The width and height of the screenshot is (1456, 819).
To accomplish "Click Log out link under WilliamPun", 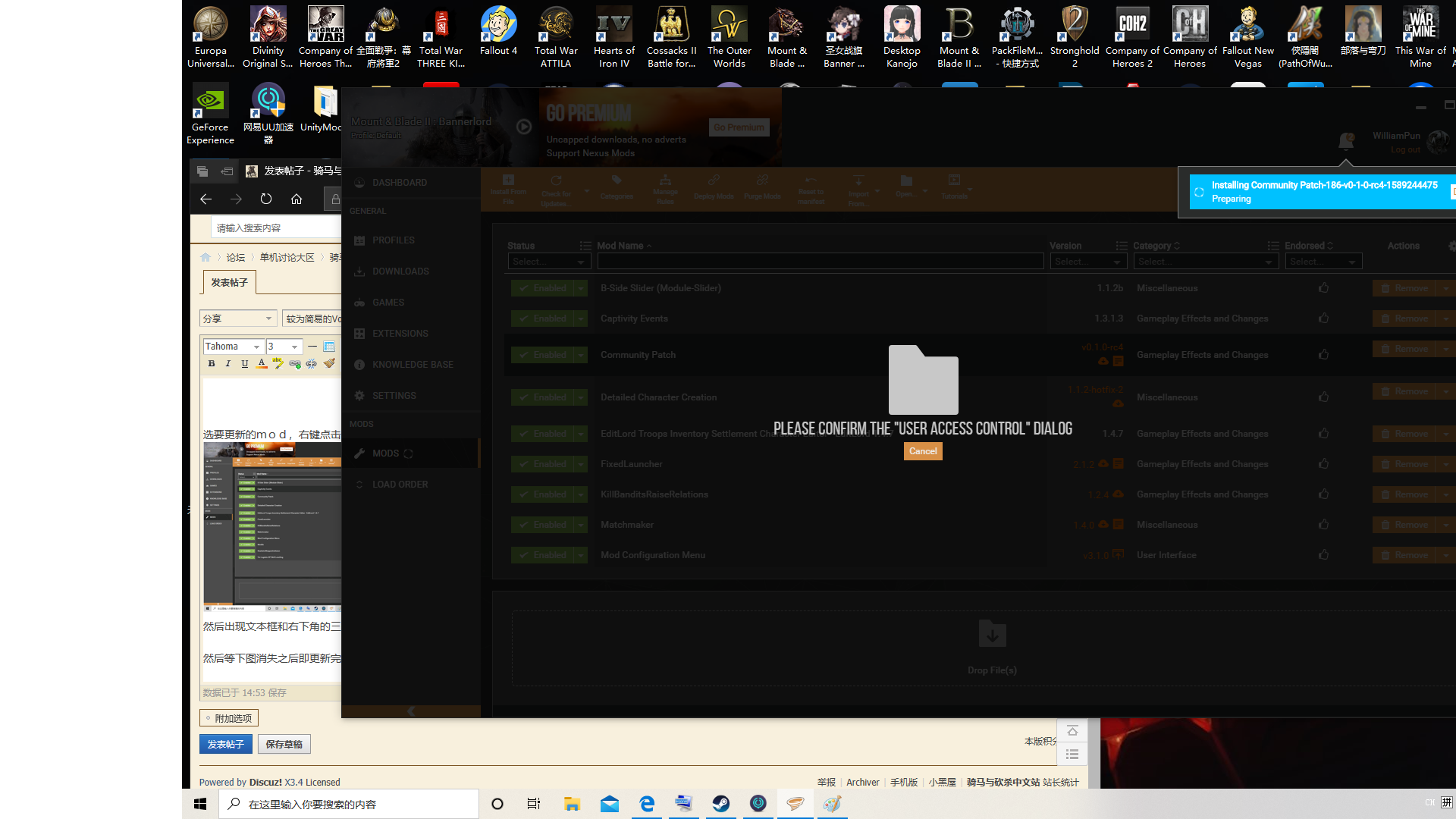I will tap(1405, 150).
